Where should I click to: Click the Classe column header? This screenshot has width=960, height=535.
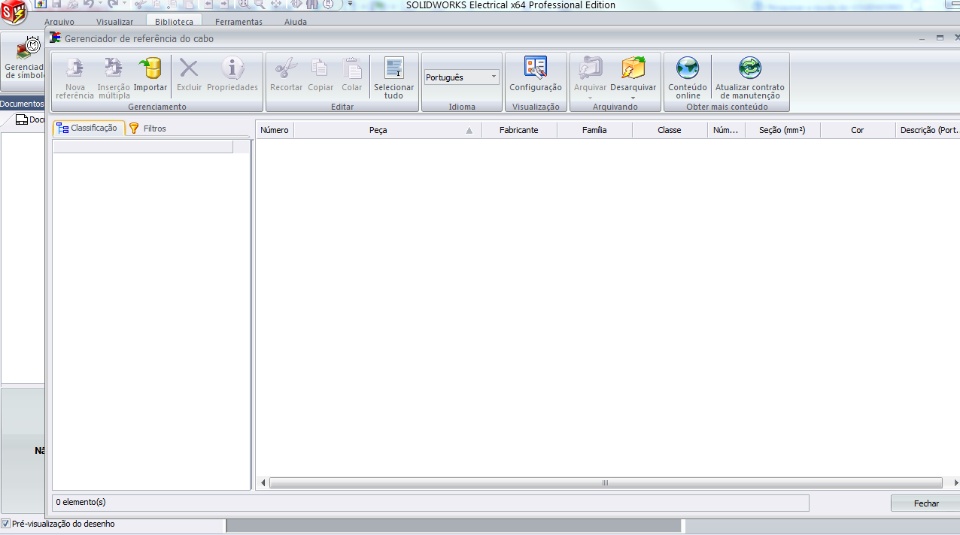coord(669,130)
